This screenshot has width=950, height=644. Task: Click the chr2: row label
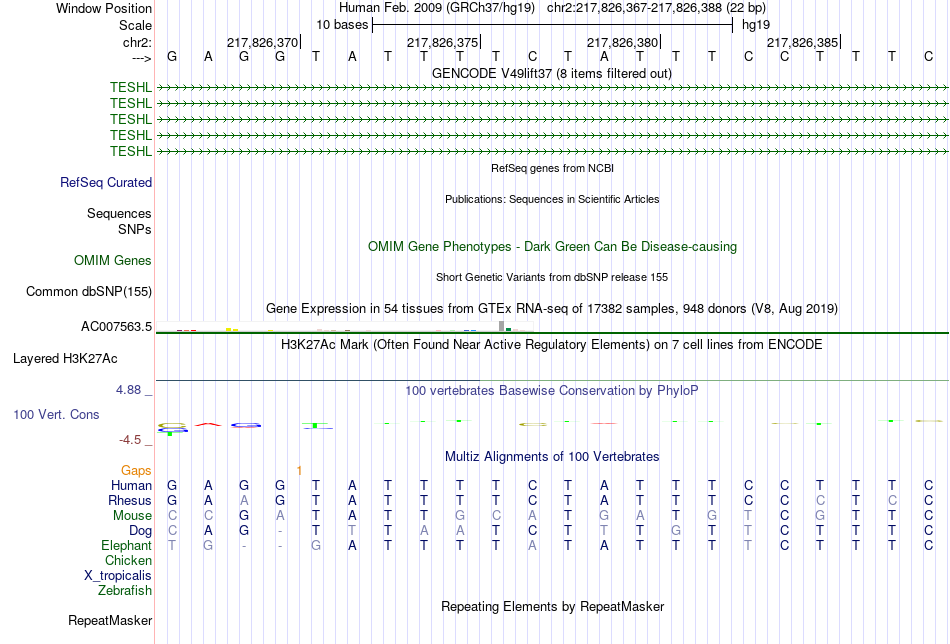138,42
